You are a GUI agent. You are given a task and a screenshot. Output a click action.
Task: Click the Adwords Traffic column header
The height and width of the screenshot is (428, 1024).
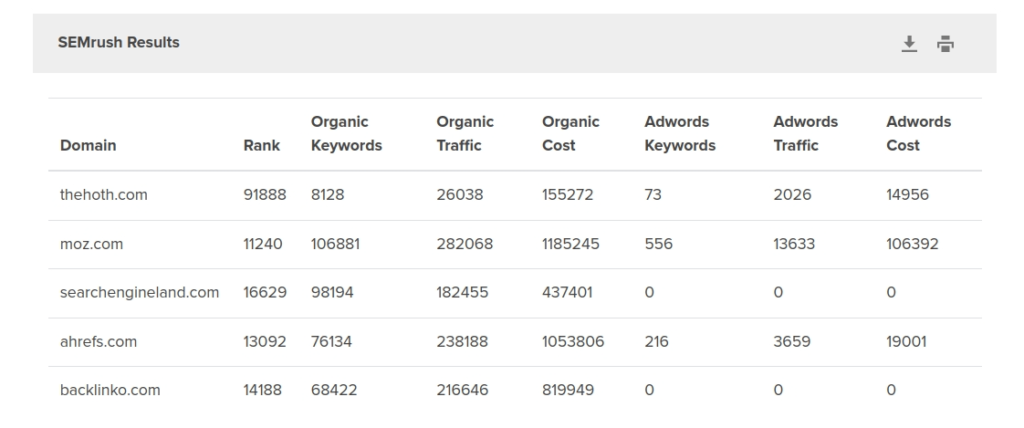[805, 133]
